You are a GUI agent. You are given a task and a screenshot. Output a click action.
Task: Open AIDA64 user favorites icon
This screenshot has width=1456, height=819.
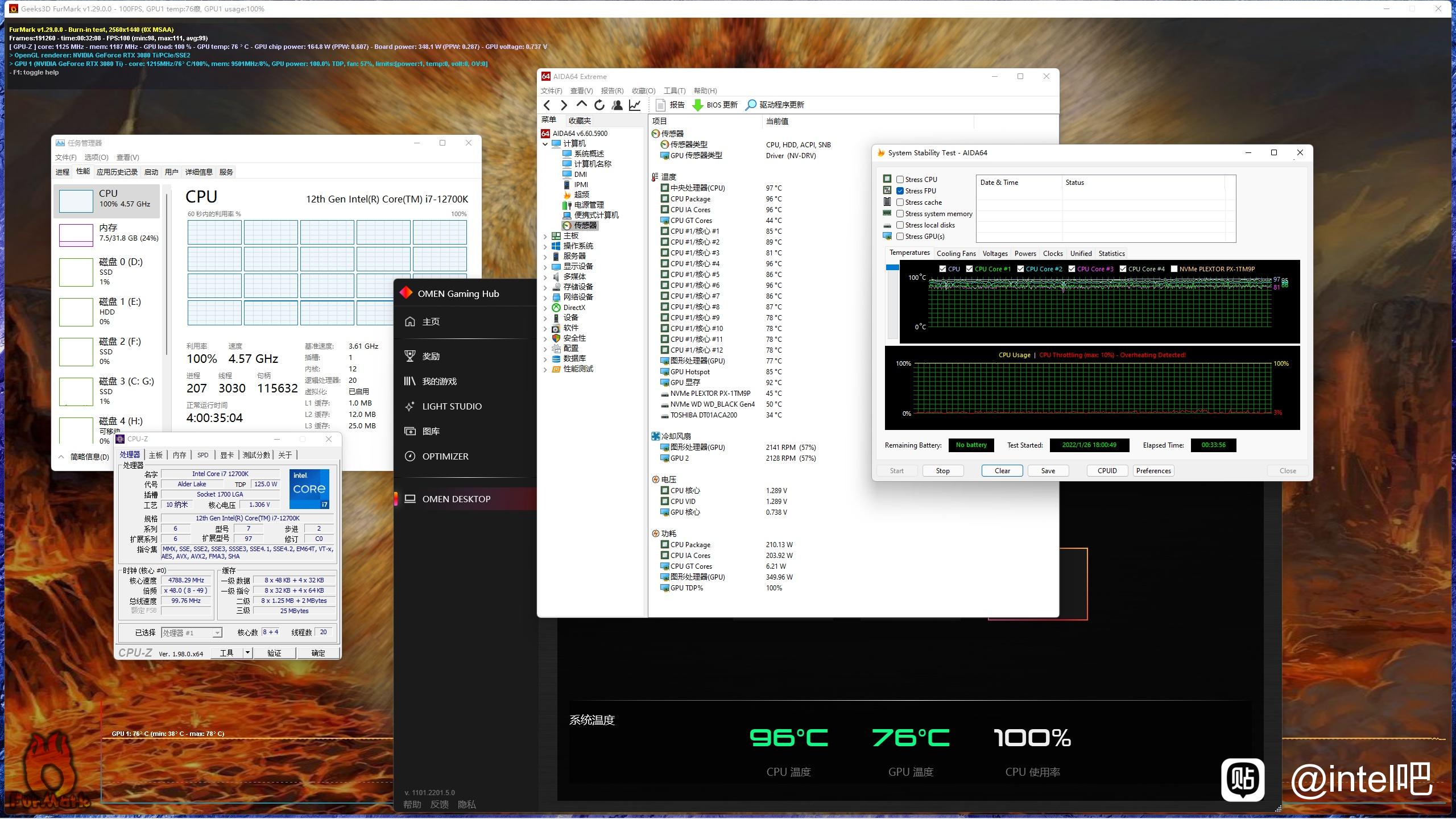click(617, 105)
